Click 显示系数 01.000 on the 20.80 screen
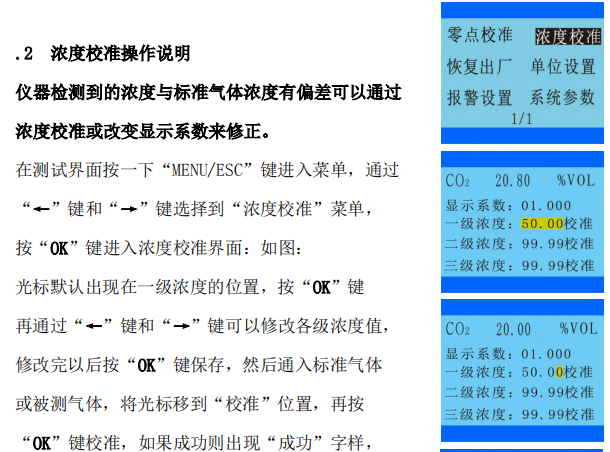Screen dimensions: 610x452 point(508,204)
